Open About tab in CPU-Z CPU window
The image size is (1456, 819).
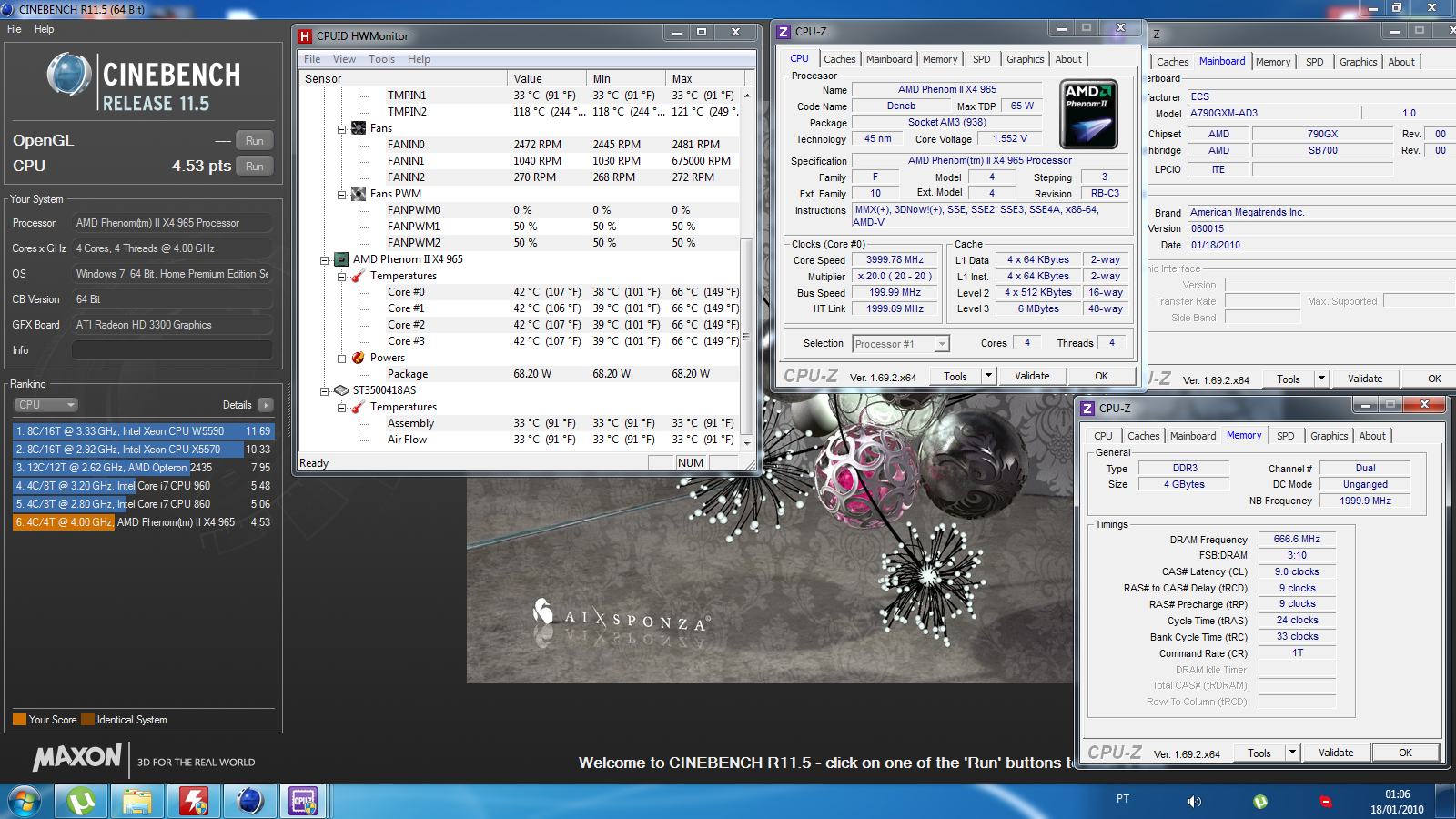click(x=1068, y=59)
